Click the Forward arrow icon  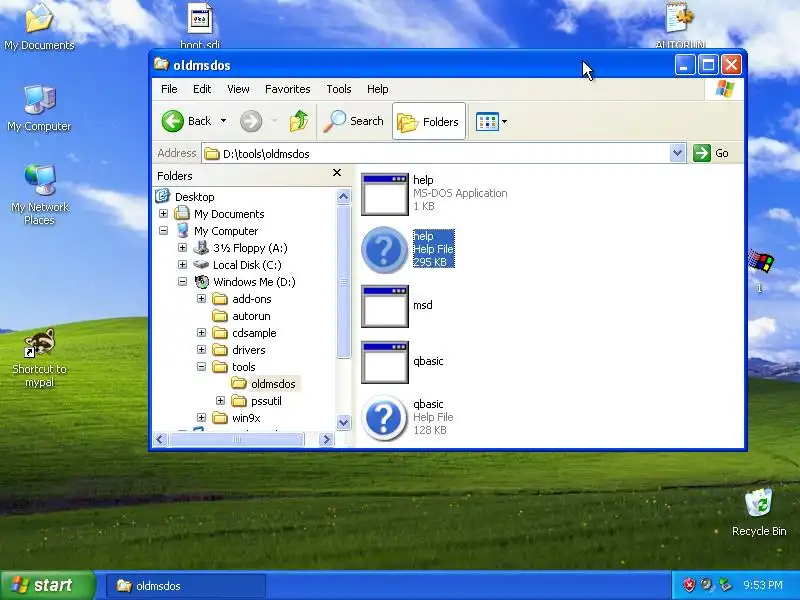(251, 121)
